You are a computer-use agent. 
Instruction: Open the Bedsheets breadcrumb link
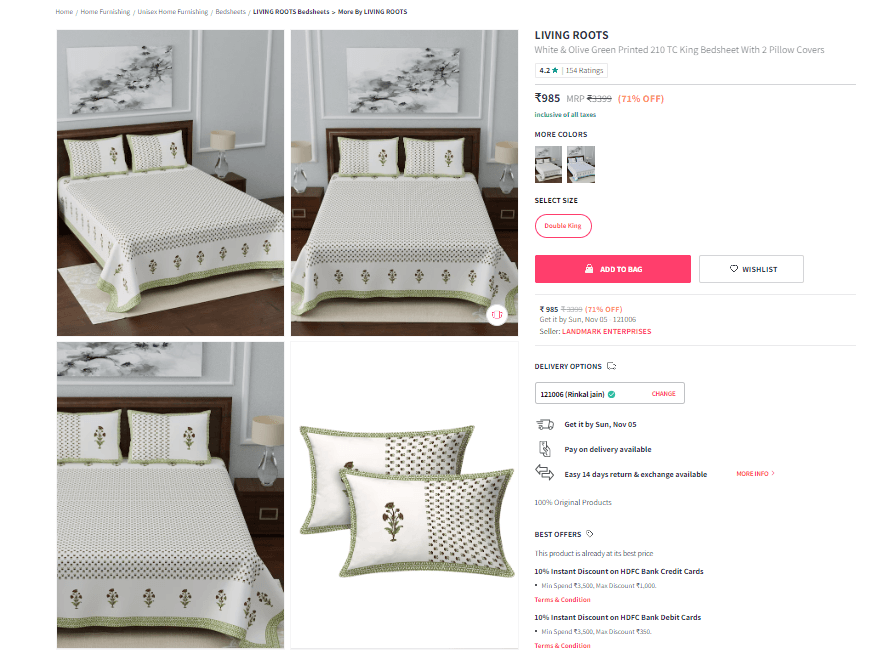(x=230, y=11)
